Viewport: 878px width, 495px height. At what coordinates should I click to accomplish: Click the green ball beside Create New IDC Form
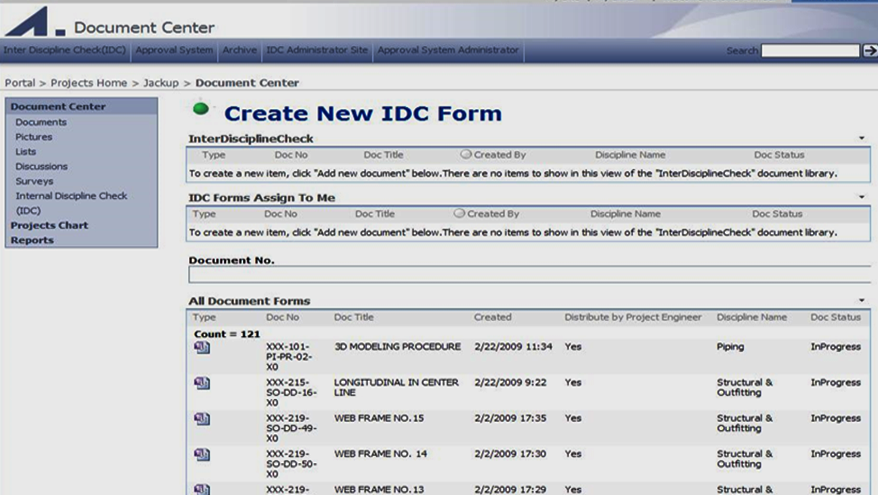(x=202, y=109)
